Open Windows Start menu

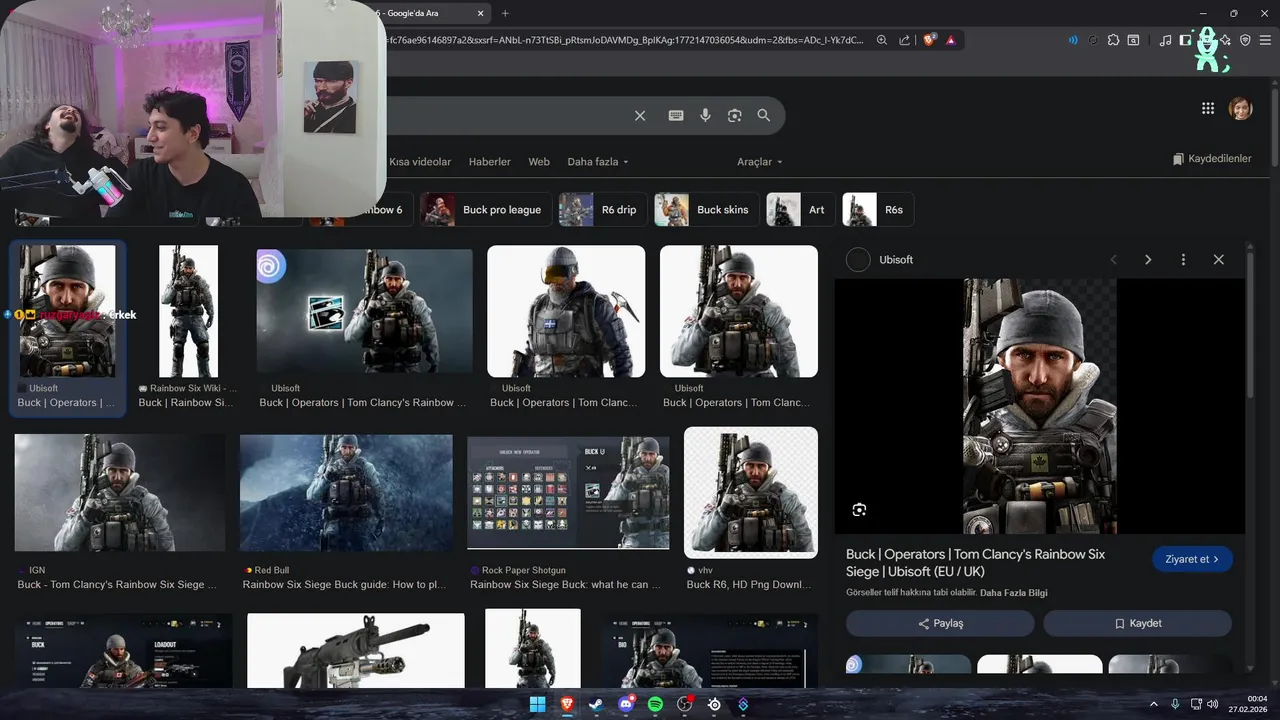coord(537,704)
